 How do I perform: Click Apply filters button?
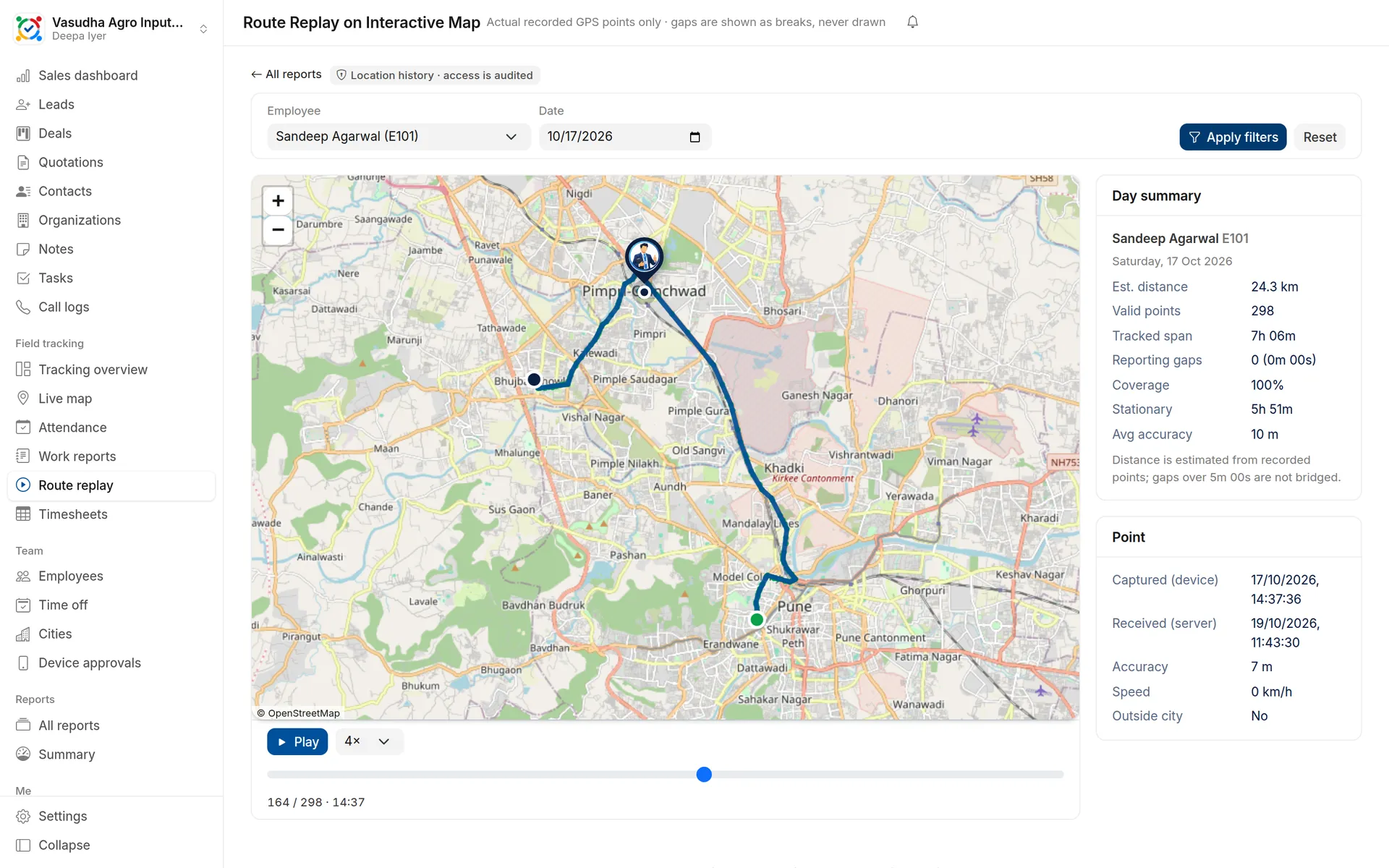tap(1233, 137)
